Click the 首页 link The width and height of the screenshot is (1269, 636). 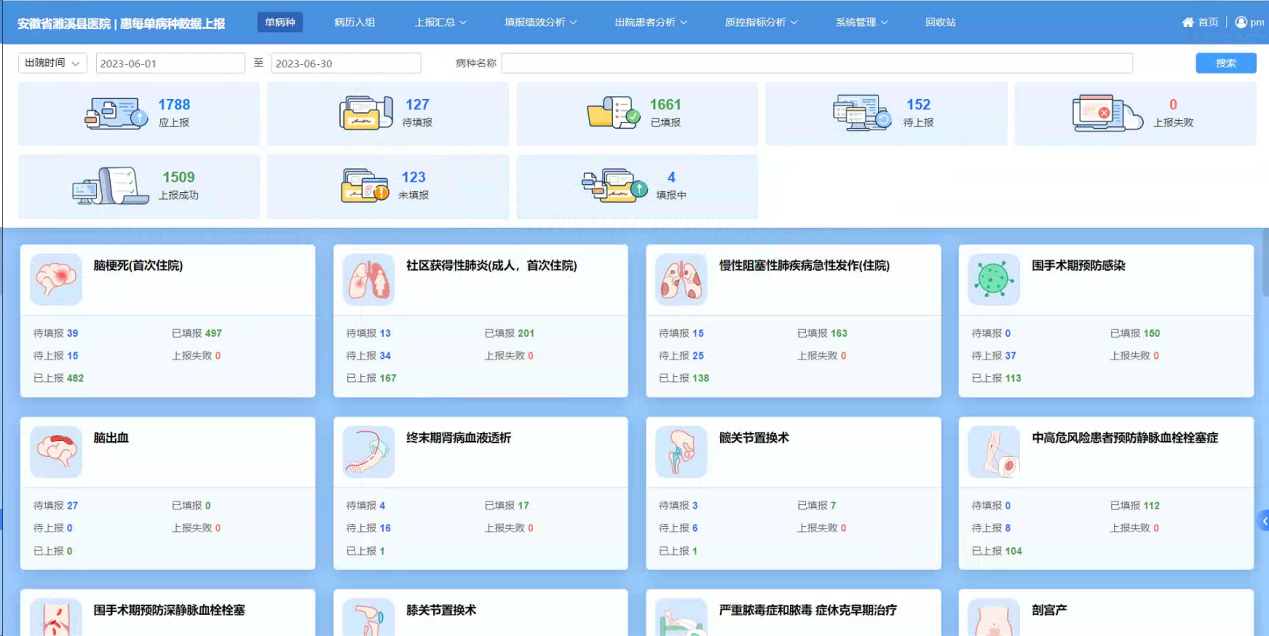[x=1208, y=22]
